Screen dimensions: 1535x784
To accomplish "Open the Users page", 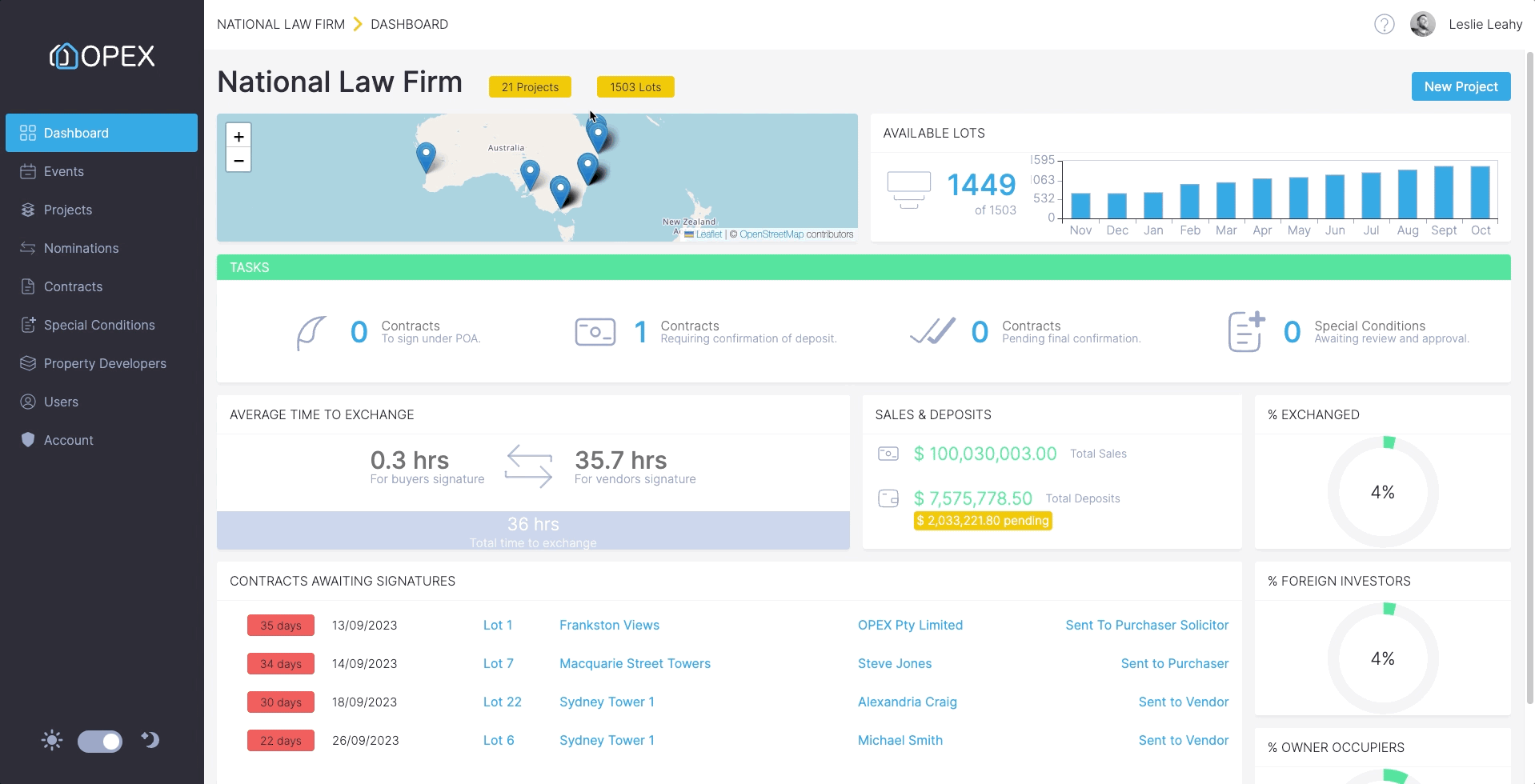I will coord(102,402).
